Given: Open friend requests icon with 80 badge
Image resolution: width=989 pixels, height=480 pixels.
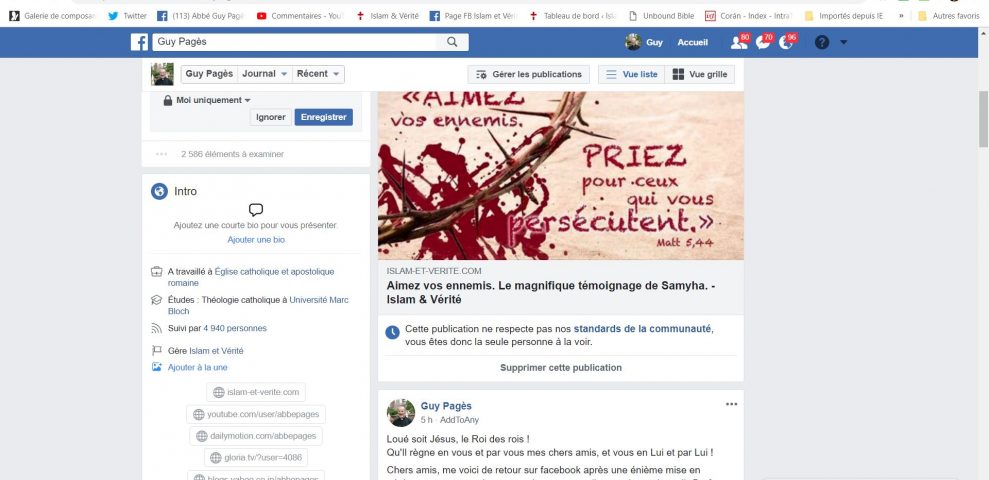Looking at the screenshot, I should tap(738, 42).
